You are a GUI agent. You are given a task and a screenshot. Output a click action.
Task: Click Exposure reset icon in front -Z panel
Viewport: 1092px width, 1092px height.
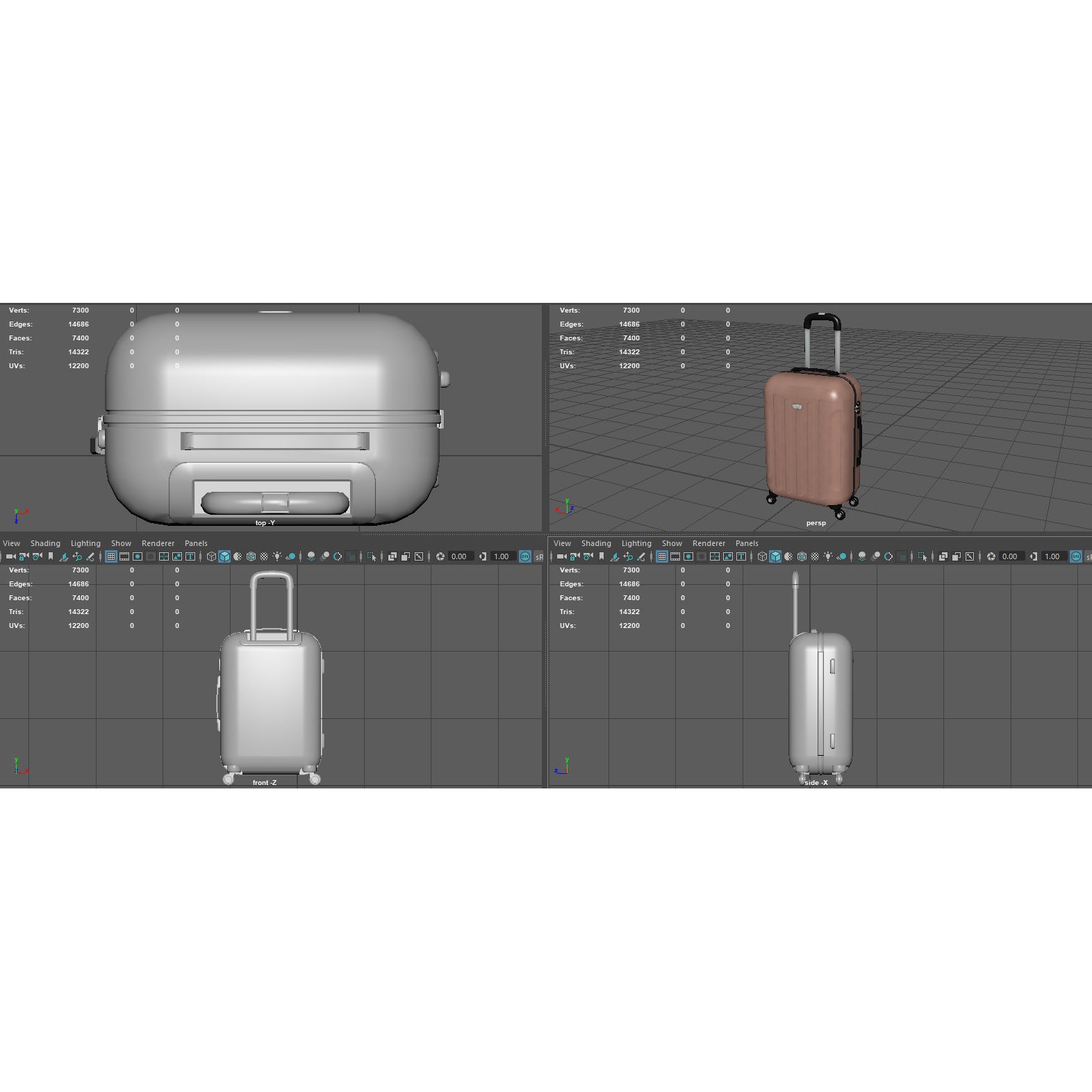(440, 556)
